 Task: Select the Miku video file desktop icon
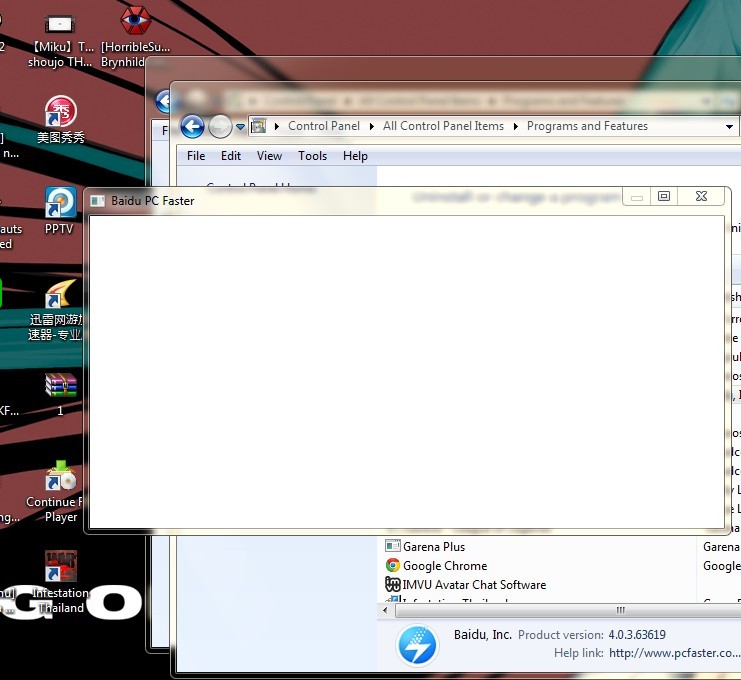point(60,22)
